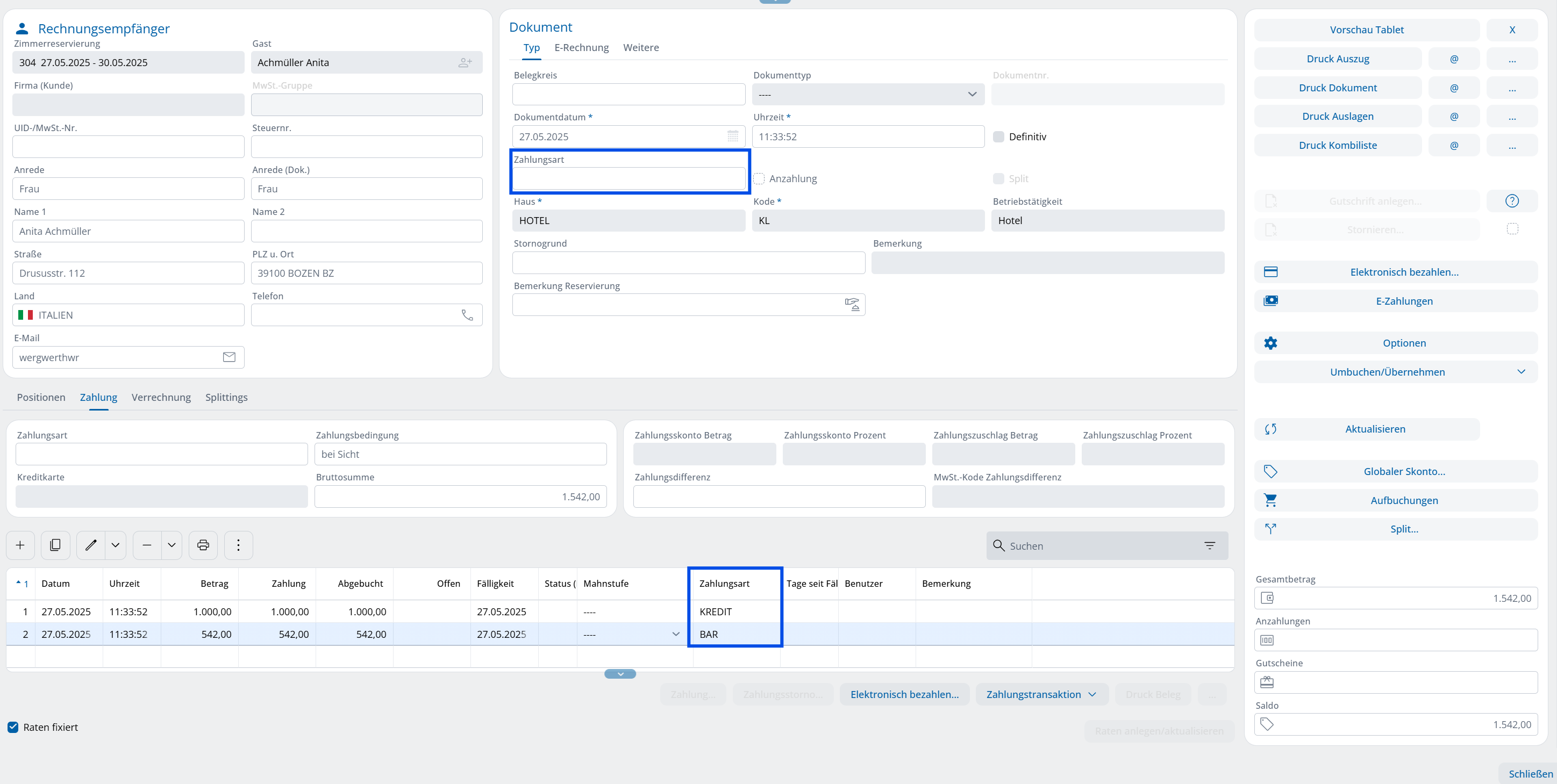Click into the Belegkreis input field
The image size is (1557, 784).
point(628,94)
